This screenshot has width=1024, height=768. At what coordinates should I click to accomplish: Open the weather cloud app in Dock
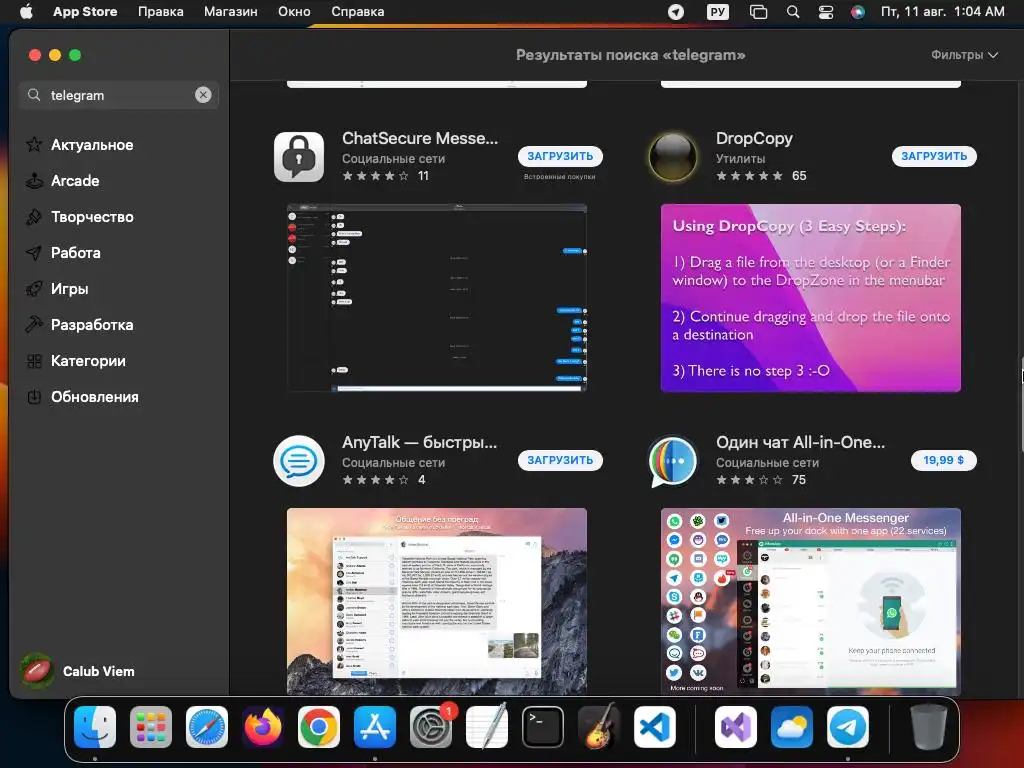[792, 727]
